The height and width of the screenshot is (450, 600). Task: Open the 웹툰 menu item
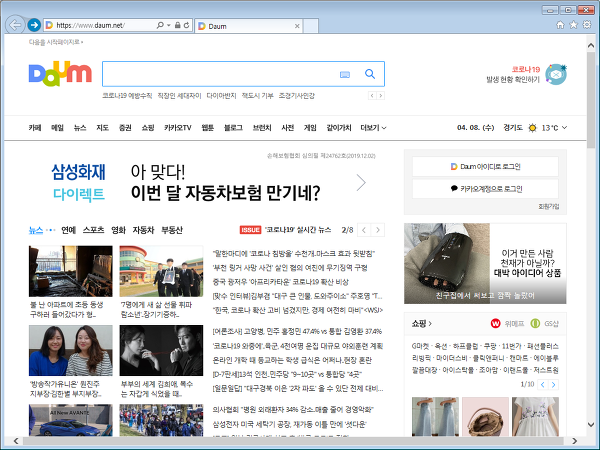tap(208, 128)
